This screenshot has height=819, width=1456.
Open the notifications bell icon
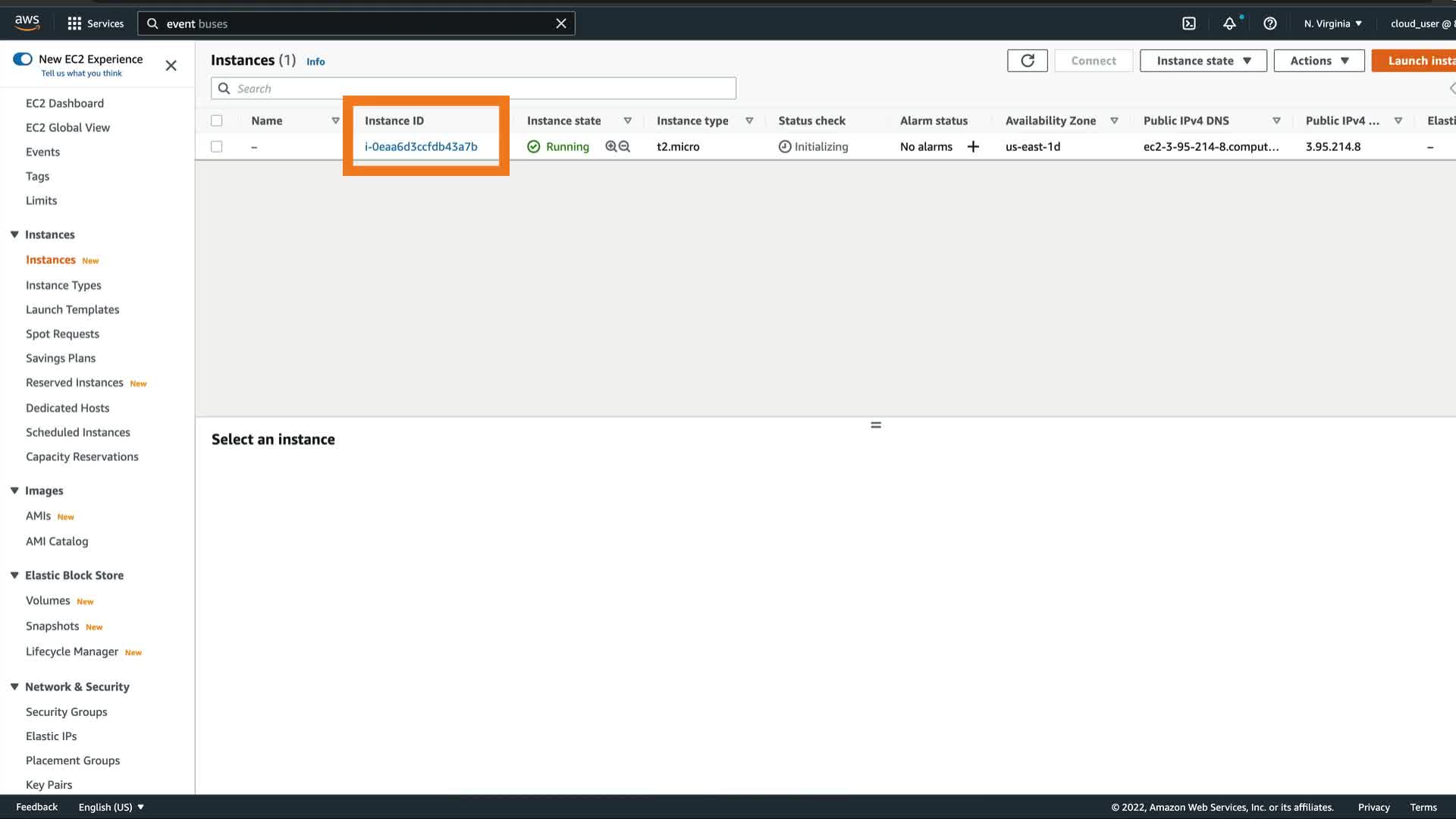[1229, 24]
